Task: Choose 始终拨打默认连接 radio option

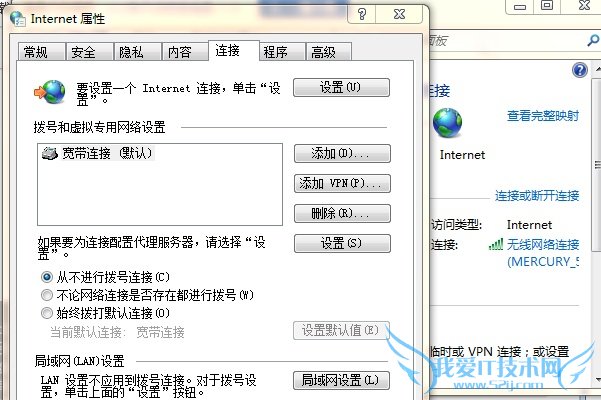Action: (x=105, y=313)
